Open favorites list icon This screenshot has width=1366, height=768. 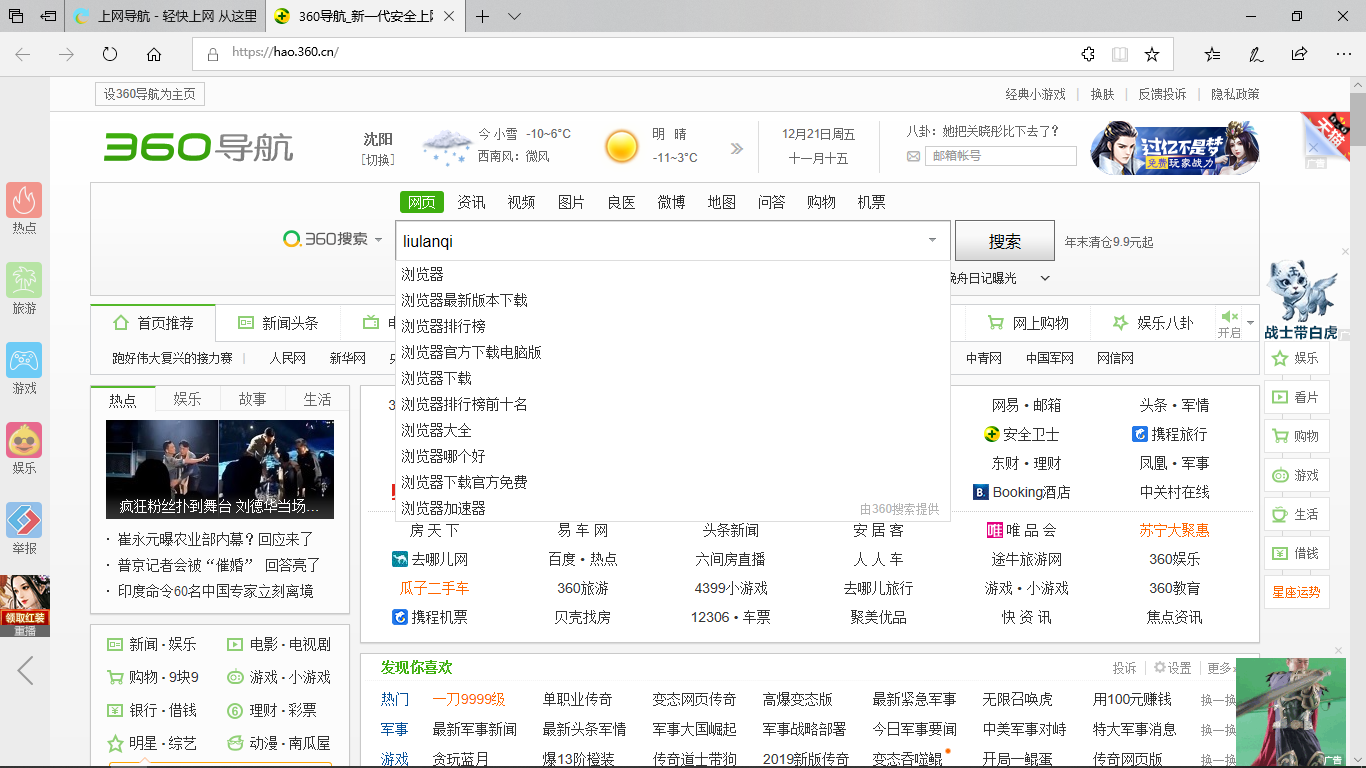point(1212,54)
